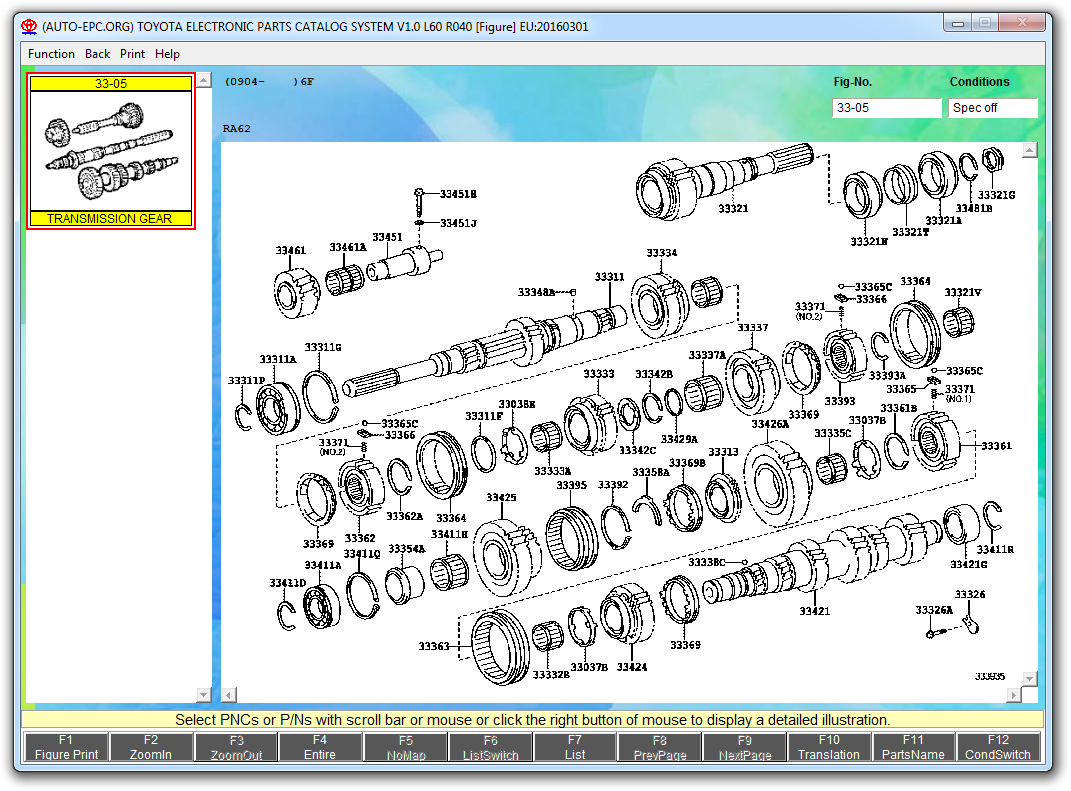Select part number 33426A gear label
This screenshot has height=791, width=1071.
770,424
